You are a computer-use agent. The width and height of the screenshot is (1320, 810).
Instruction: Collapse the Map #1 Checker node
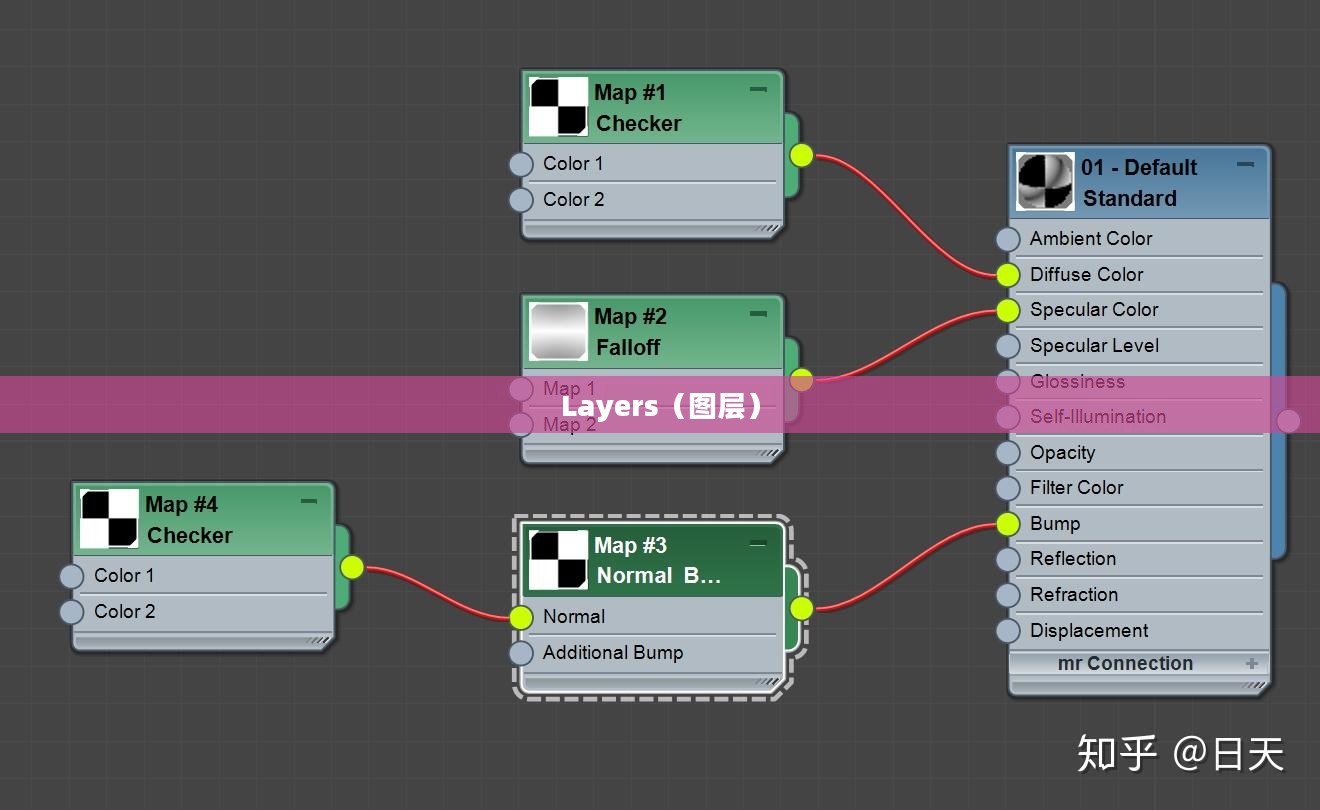pos(758,89)
